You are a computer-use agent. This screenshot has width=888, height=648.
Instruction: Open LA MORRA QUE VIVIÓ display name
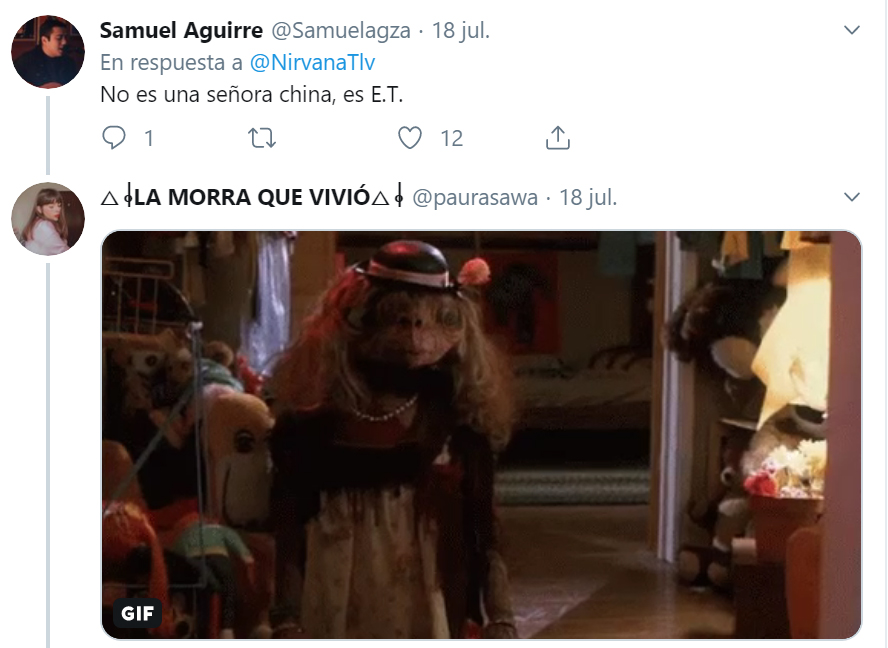pyautogui.click(x=253, y=197)
